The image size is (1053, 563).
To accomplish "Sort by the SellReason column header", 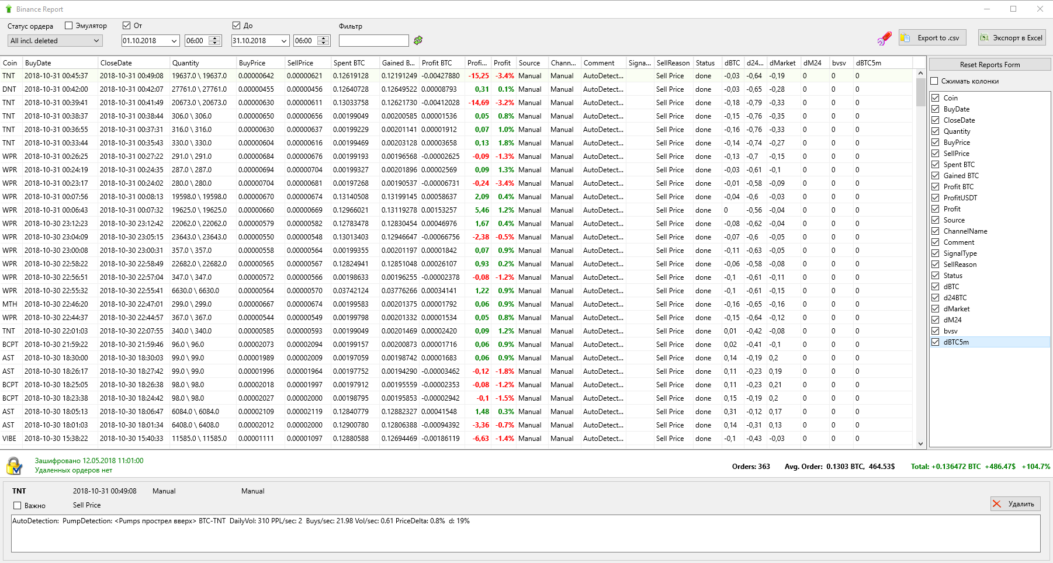I will (x=673, y=63).
